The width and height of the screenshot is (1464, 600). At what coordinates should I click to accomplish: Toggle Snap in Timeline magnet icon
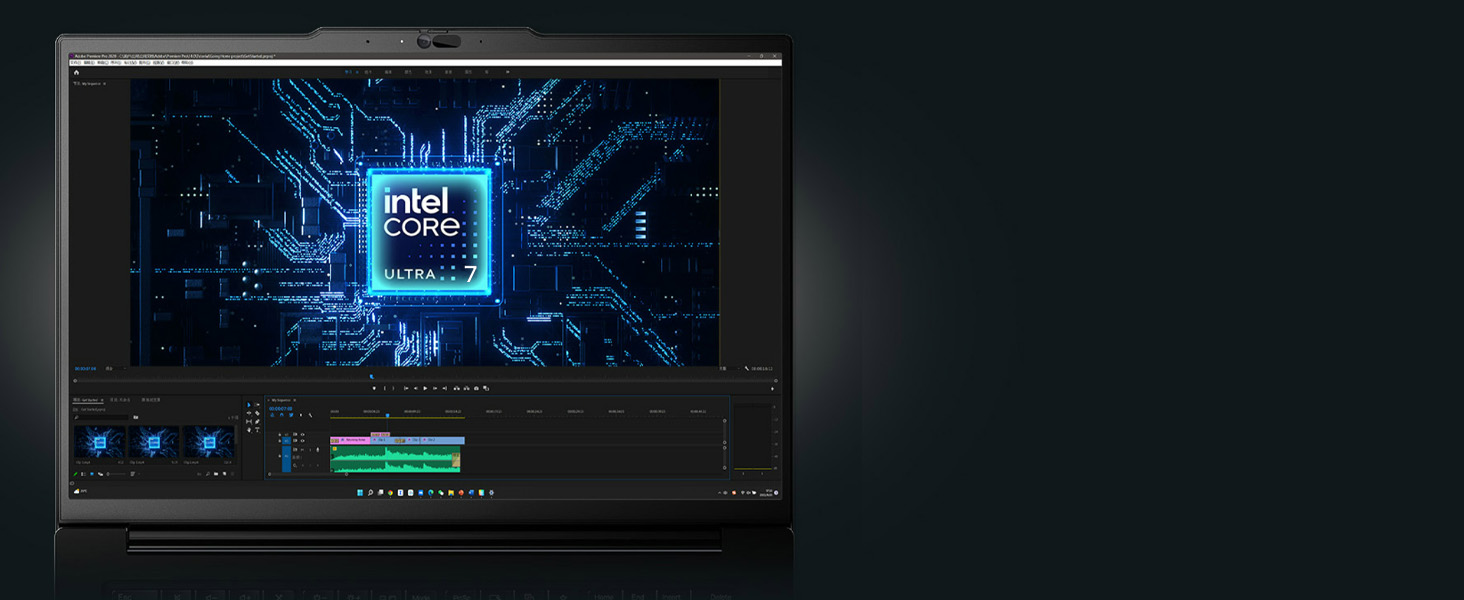pos(282,415)
